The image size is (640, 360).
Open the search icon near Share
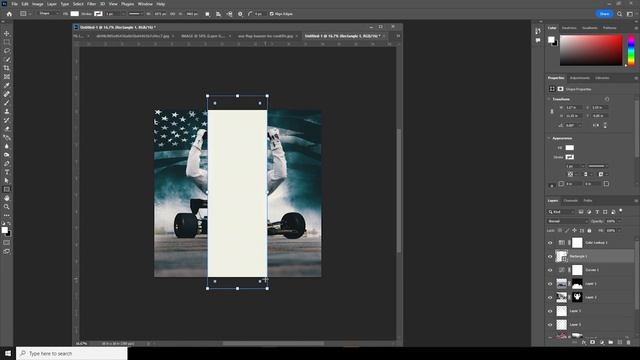(x=620, y=14)
